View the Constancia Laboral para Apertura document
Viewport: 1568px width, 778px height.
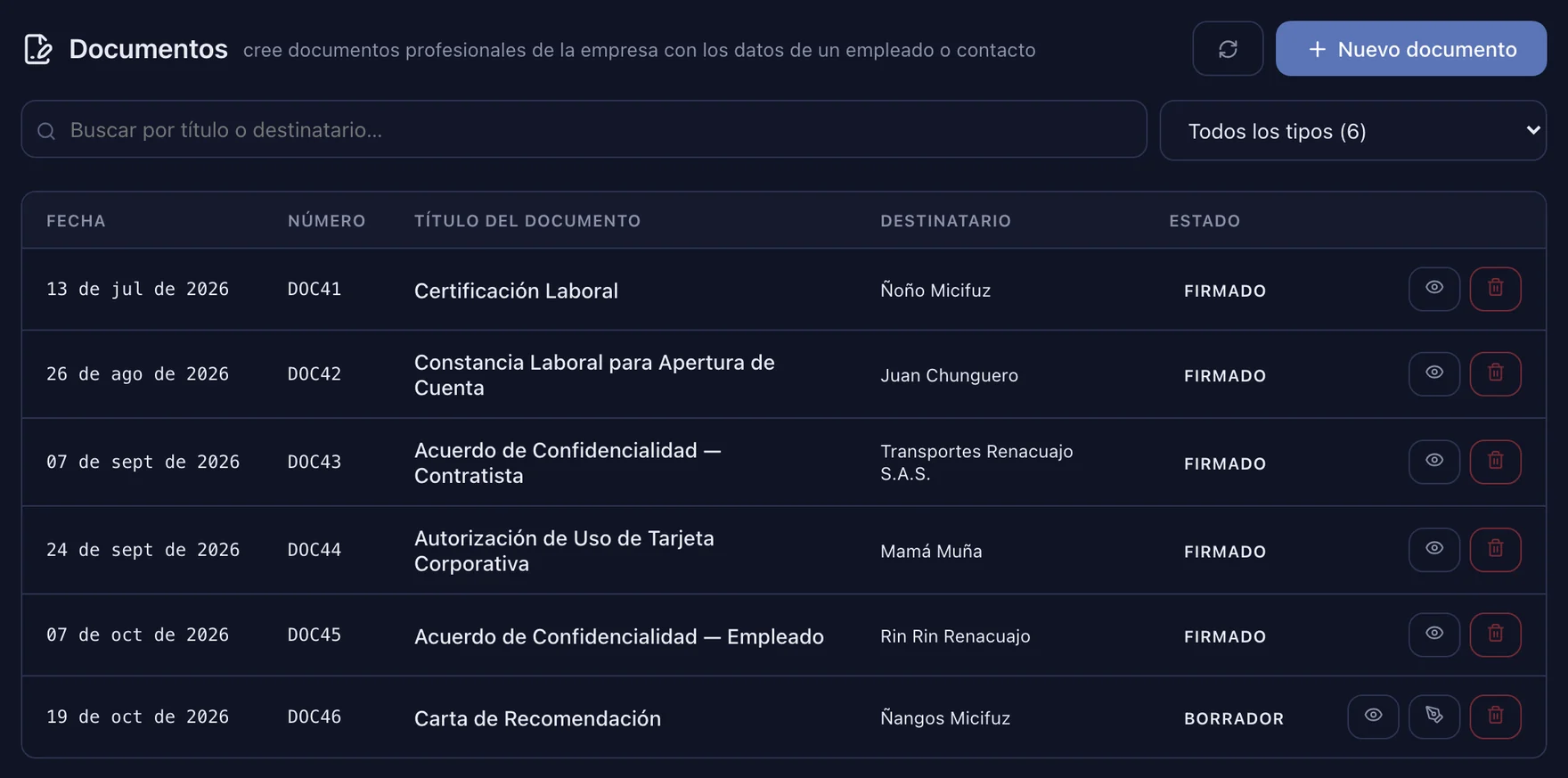(1434, 373)
